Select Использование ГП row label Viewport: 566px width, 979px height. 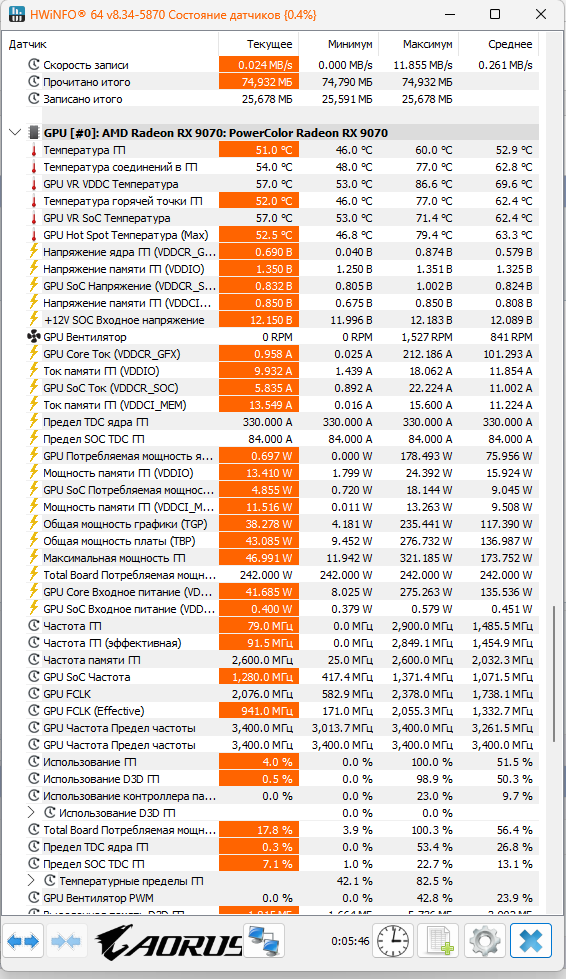tap(90, 762)
